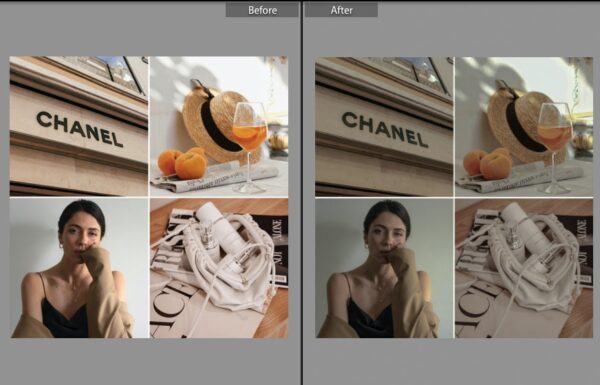Viewport: 600px width, 385px height.
Task: Select the After Chanel storefront photo
Action: pyautogui.click(x=384, y=127)
